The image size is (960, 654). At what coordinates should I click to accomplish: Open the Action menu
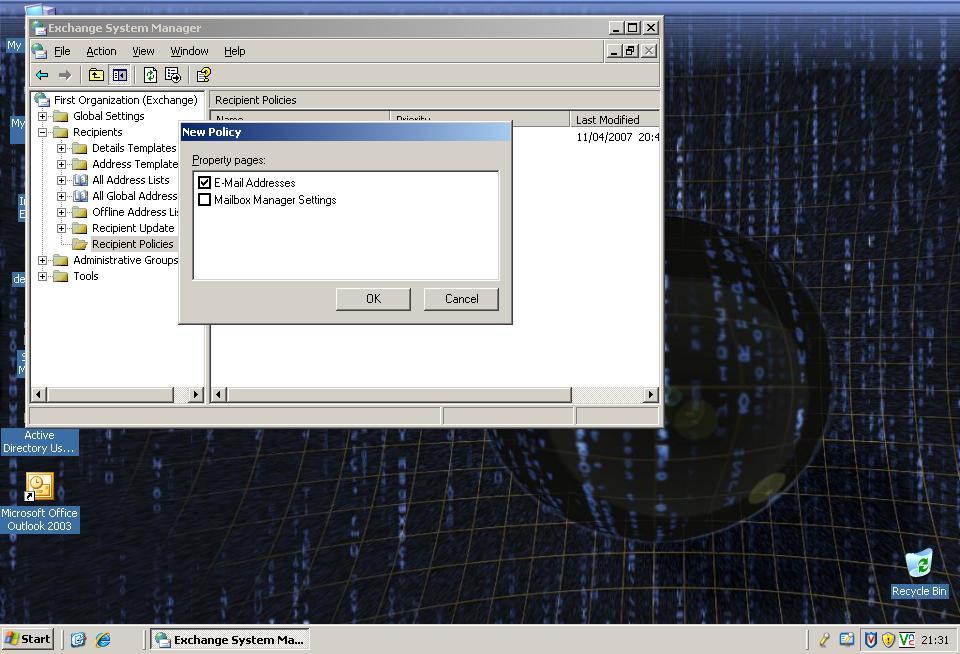coord(101,51)
